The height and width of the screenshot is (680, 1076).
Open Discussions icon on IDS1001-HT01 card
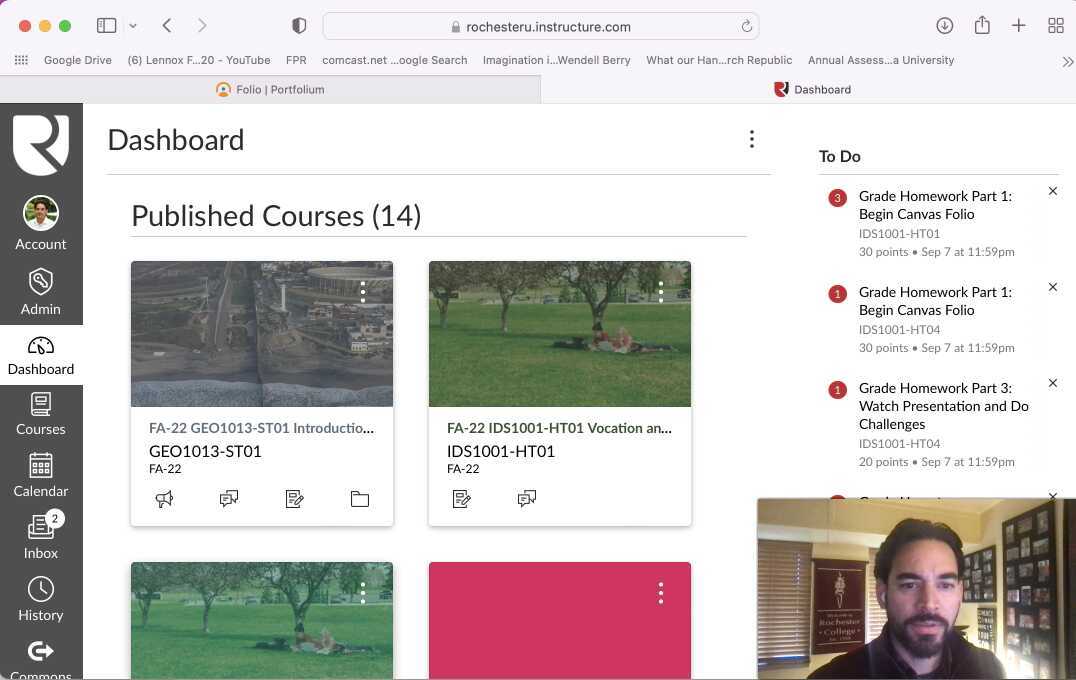[527, 498]
